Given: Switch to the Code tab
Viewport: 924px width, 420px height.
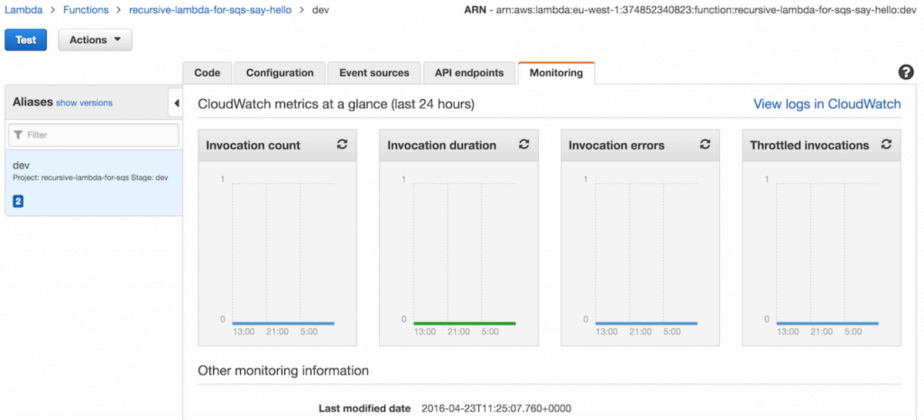Looking at the screenshot, I should pyautogui.click(x=207, y=73).
